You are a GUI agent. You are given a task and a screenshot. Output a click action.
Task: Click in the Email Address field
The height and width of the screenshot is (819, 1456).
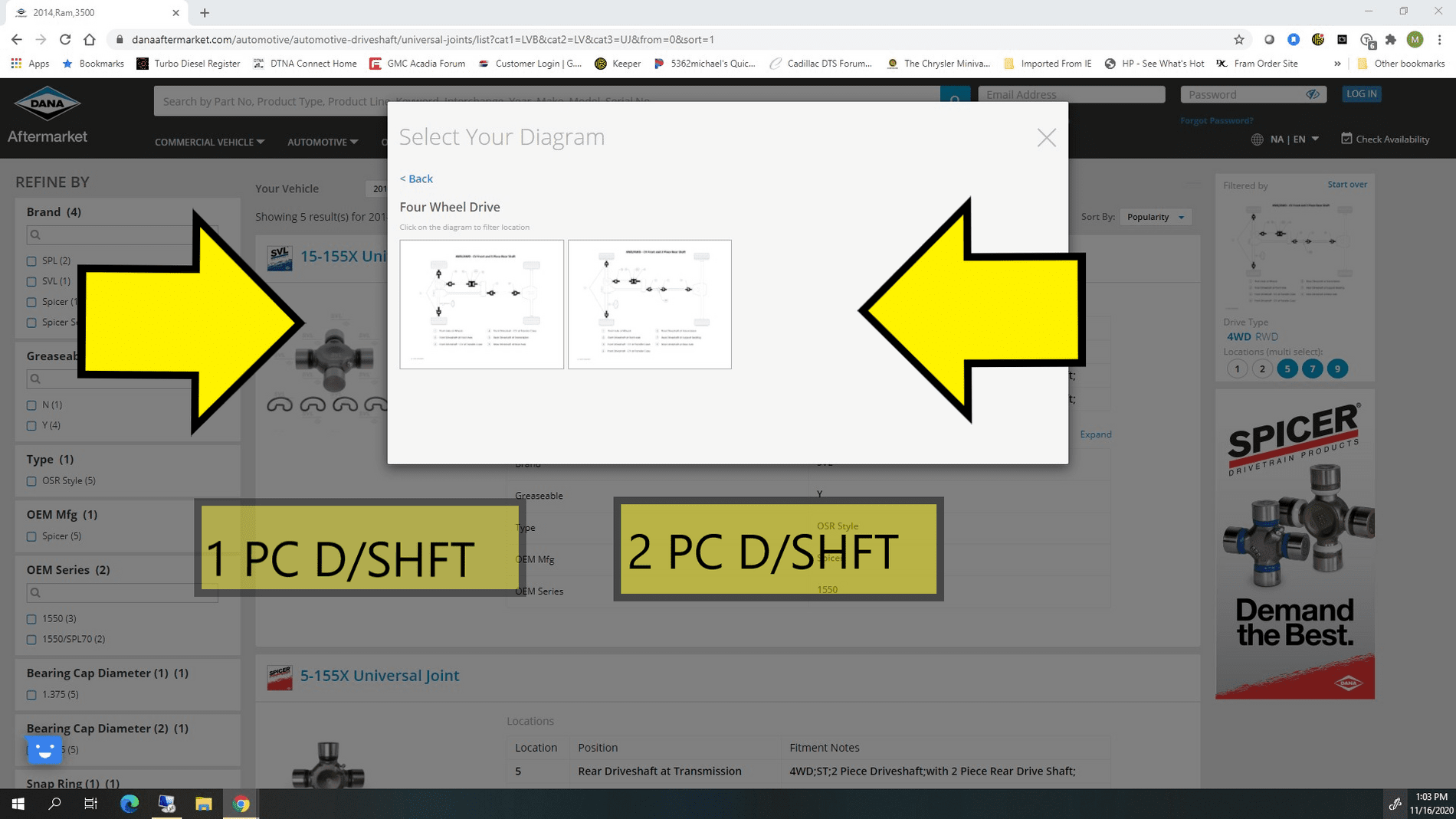[1071, 94]
